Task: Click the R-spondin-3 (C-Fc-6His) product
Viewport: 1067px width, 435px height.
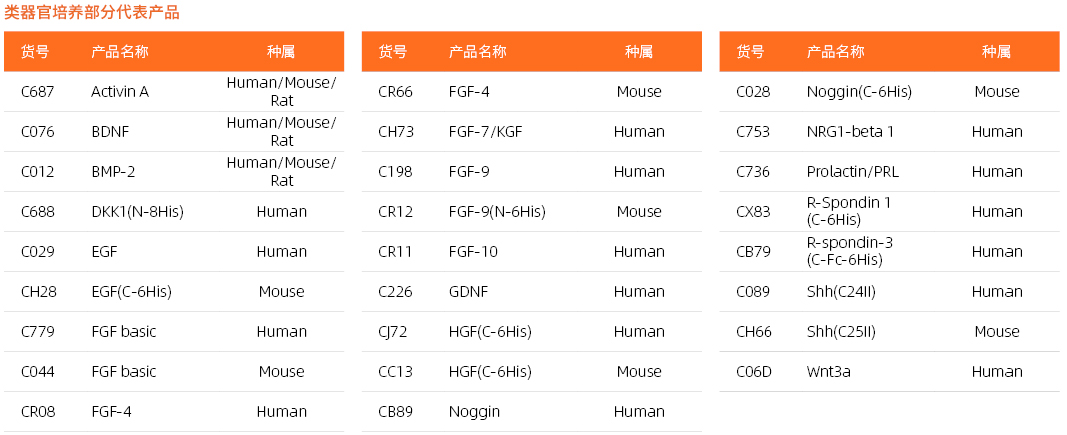Action: 849,252
